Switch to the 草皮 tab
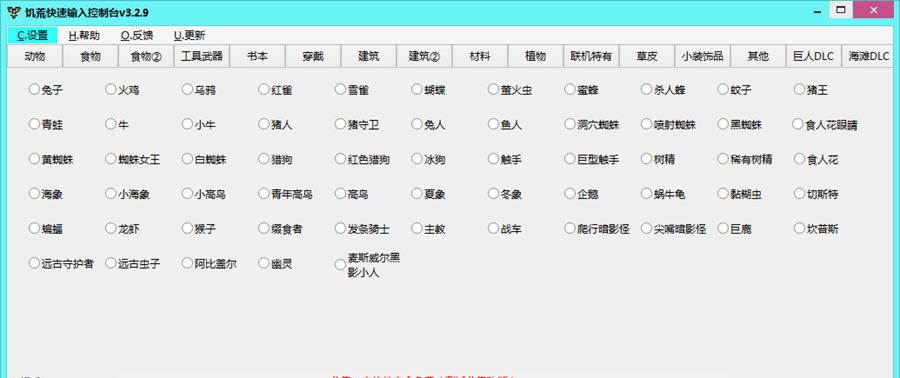This screenshot has height=378, width=900. [647, 56]
